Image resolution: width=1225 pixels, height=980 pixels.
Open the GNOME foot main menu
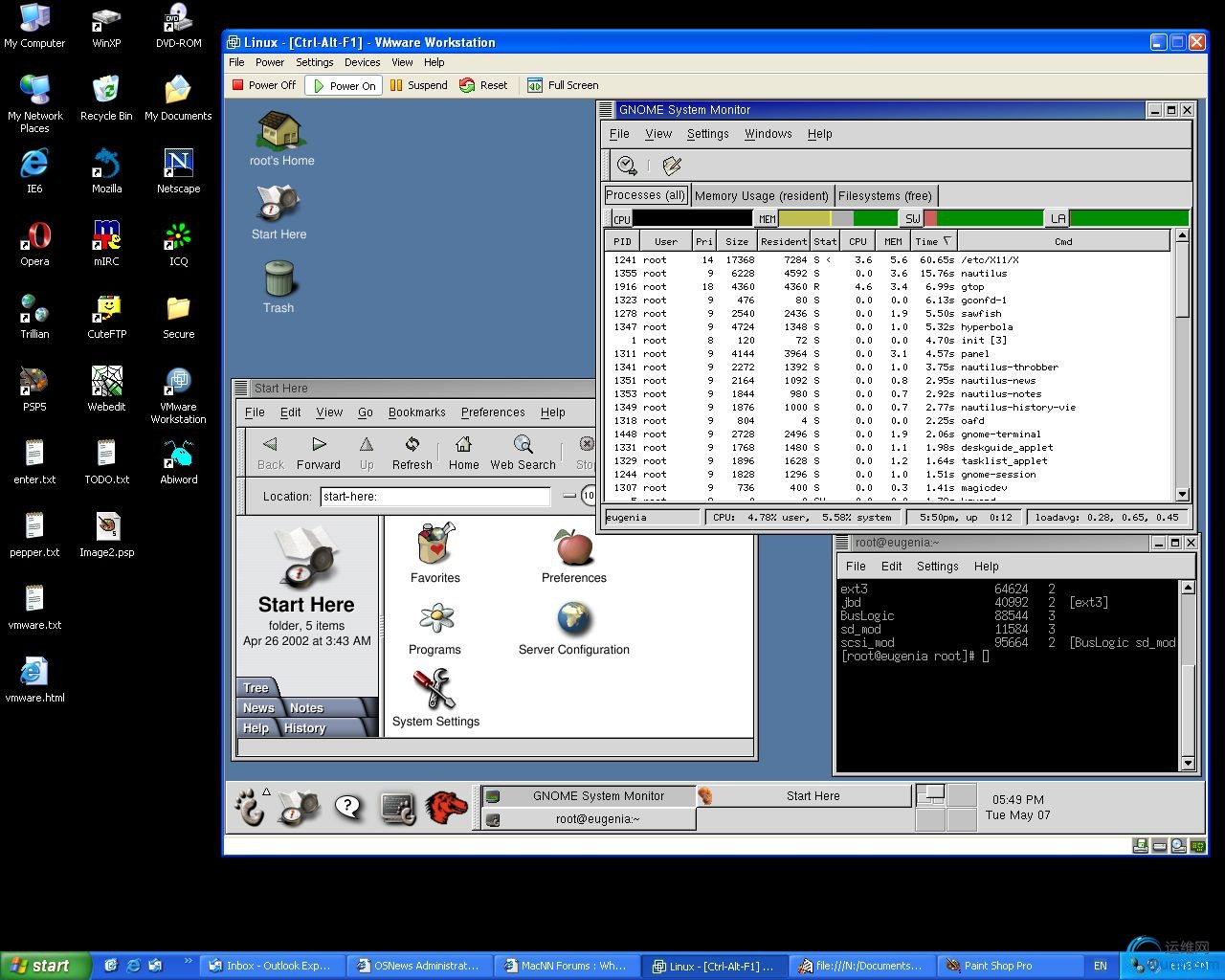point(250,808)
